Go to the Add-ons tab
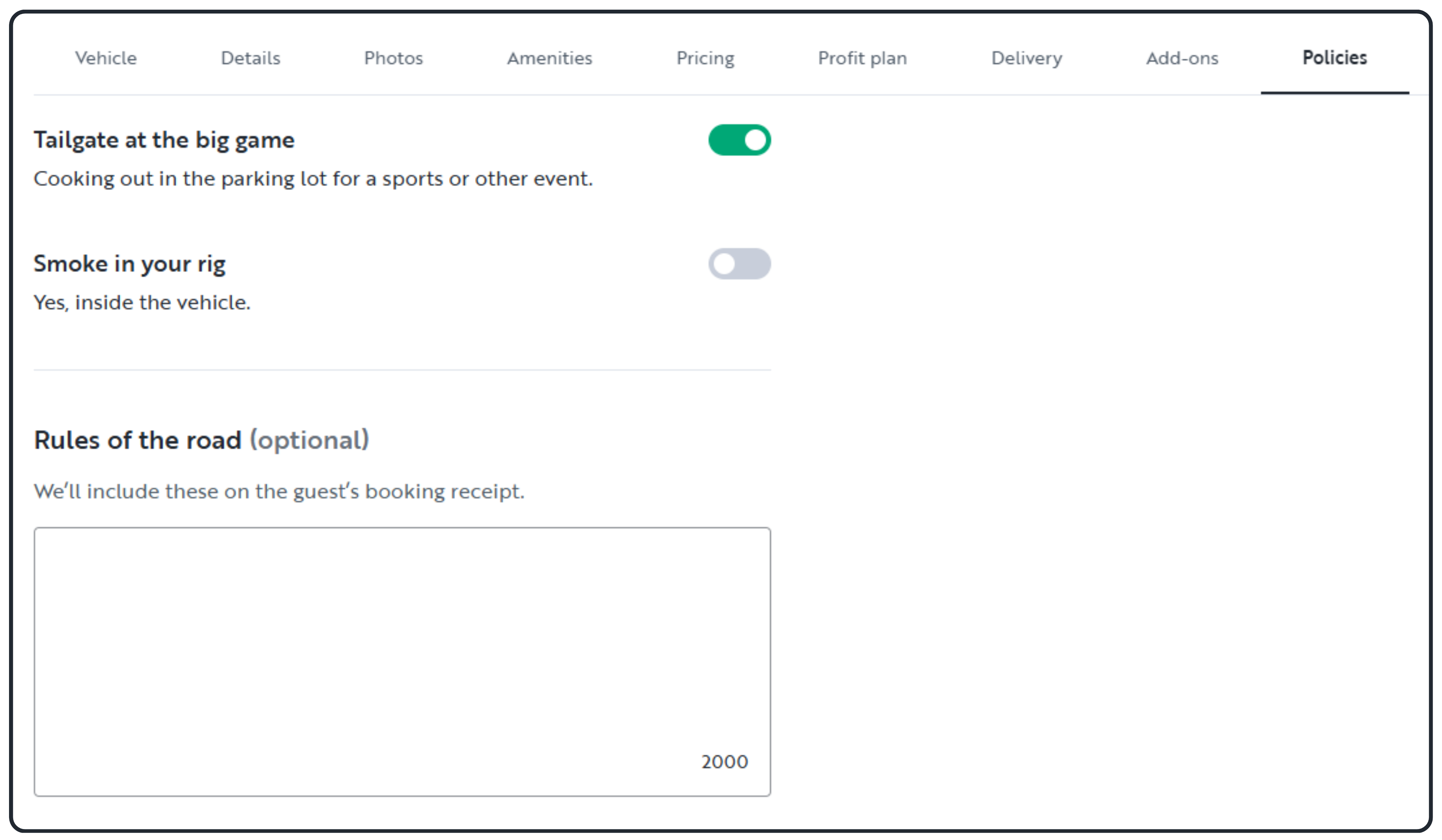 (x=1182, y=58)
